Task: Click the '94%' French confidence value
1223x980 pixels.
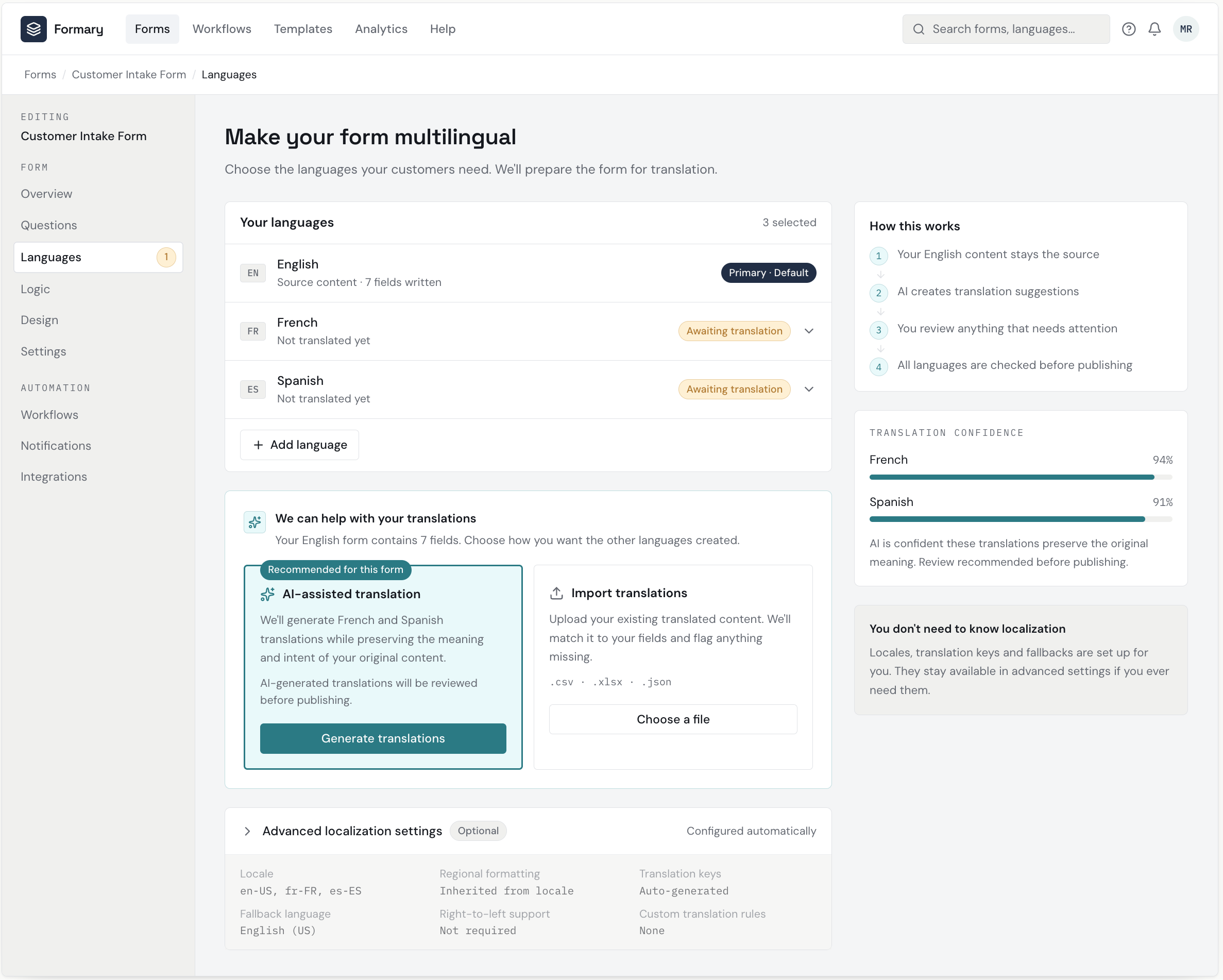Action: [x=1162, y=460]
